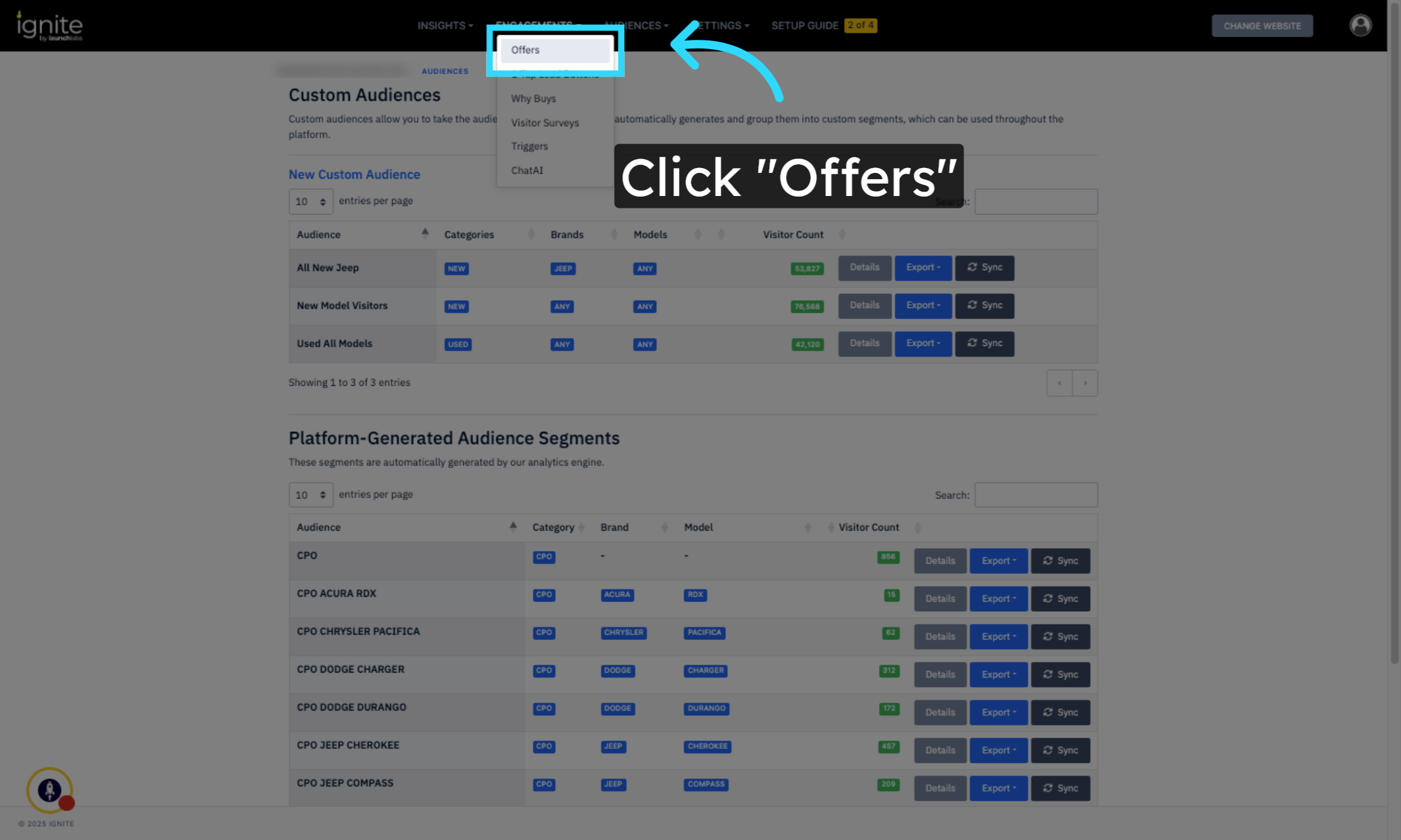Open Export dropdown for New Model Visitors
1401x840 pixels.
(922, 306)
